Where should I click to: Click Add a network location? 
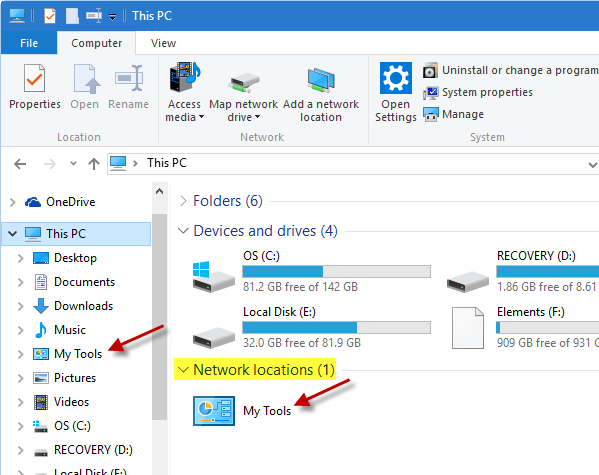click(321, 94)
